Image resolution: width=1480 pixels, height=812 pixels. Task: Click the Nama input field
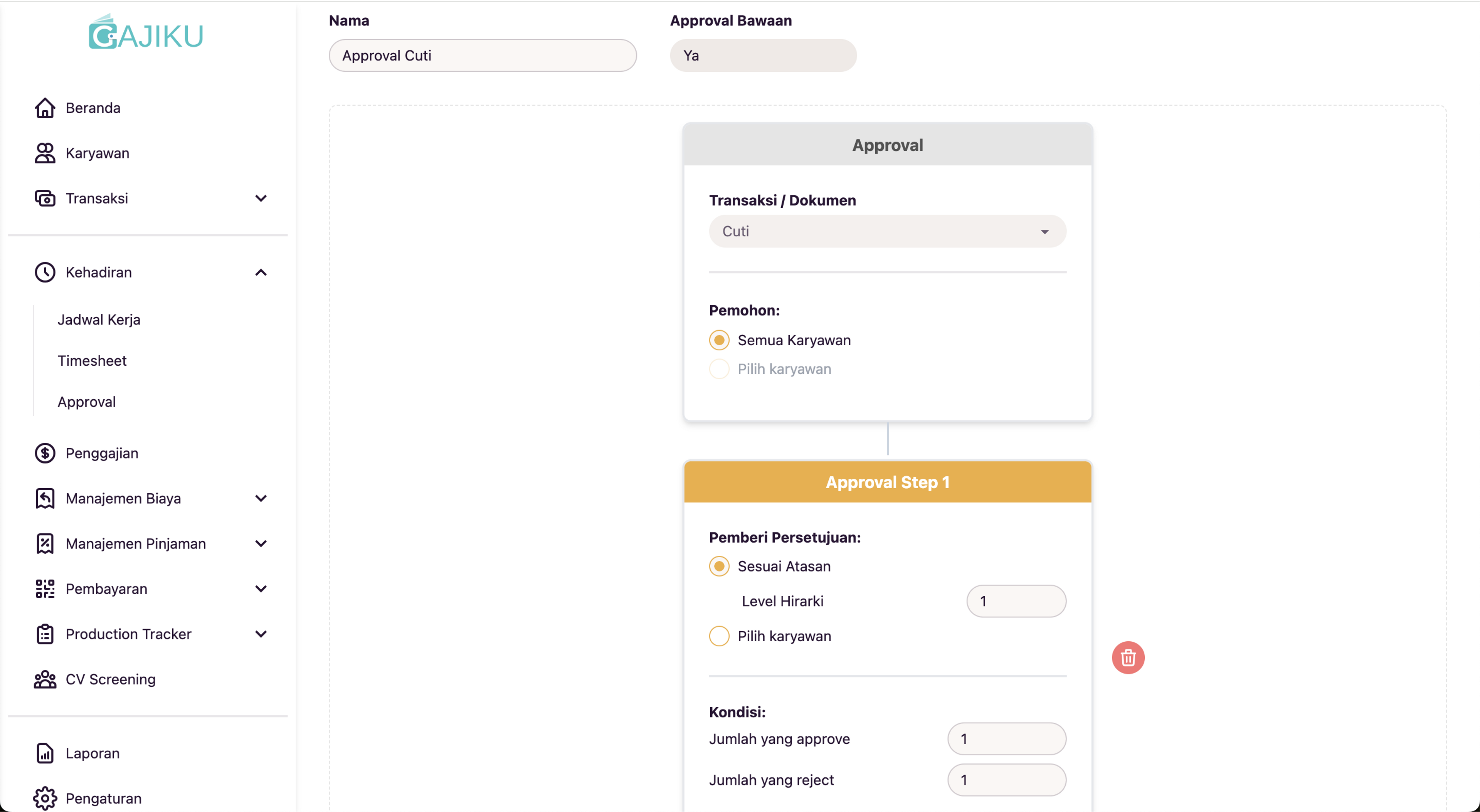(483, 55)
